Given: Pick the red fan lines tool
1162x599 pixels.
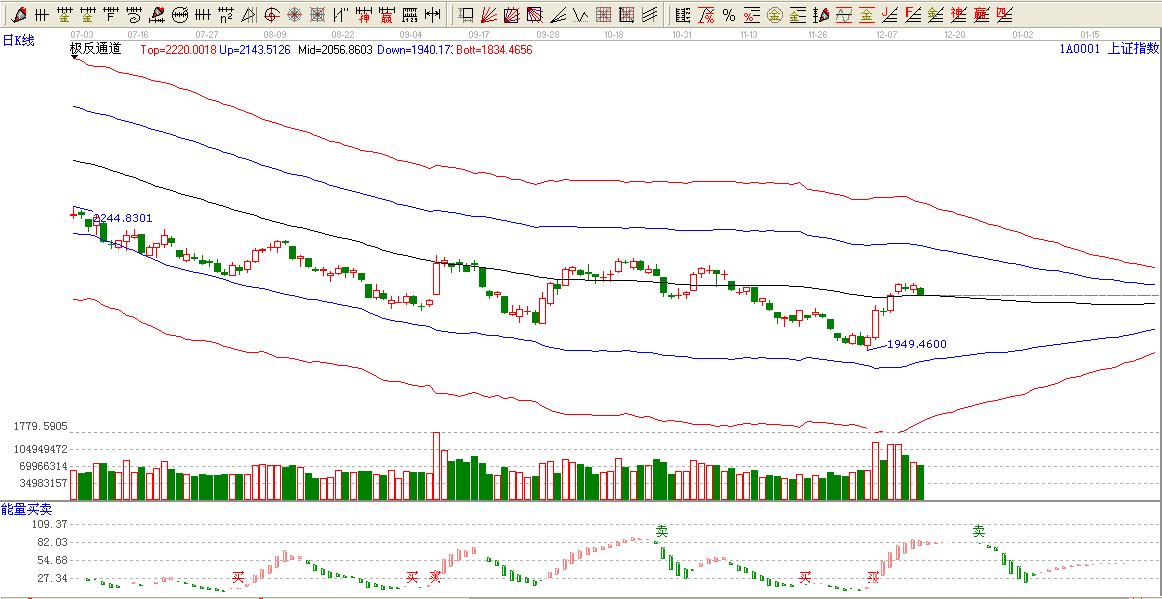Looking at the screenshot, I should pyautogui.click(x=488, y=15).
